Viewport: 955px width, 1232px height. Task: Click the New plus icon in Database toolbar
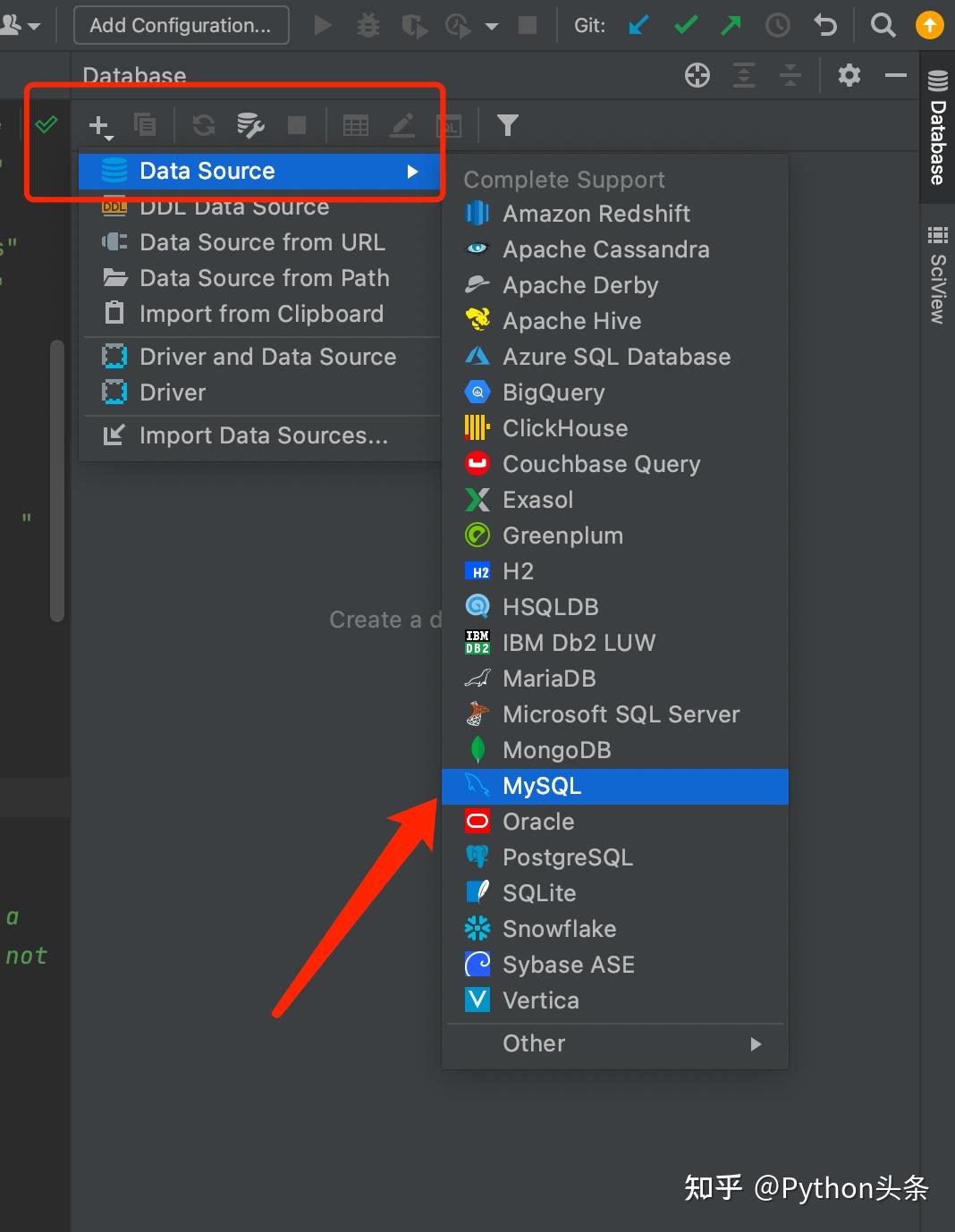pyautogui.click(x=100, y=126)
